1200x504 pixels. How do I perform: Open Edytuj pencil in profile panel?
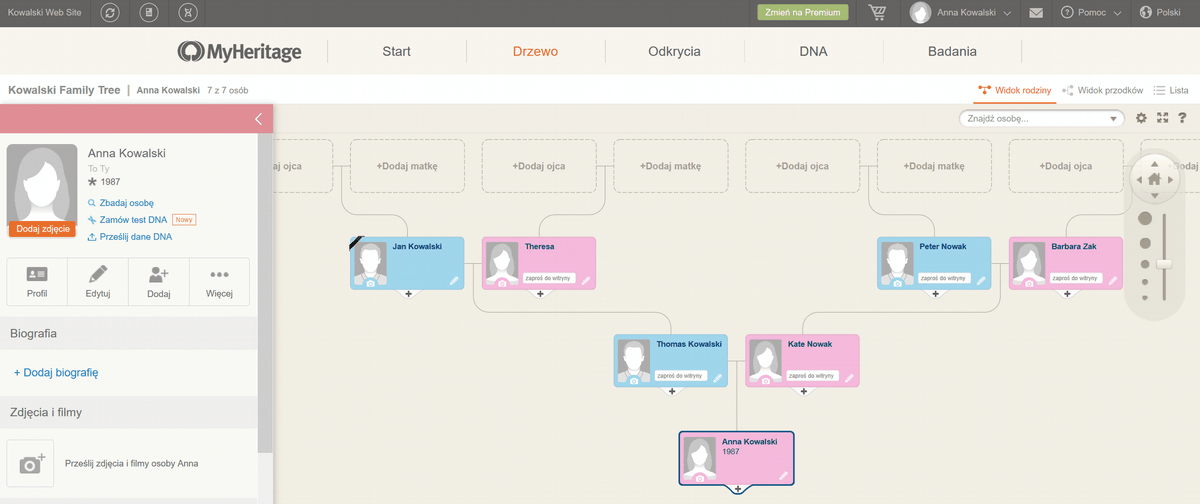[x=98, y=281]
